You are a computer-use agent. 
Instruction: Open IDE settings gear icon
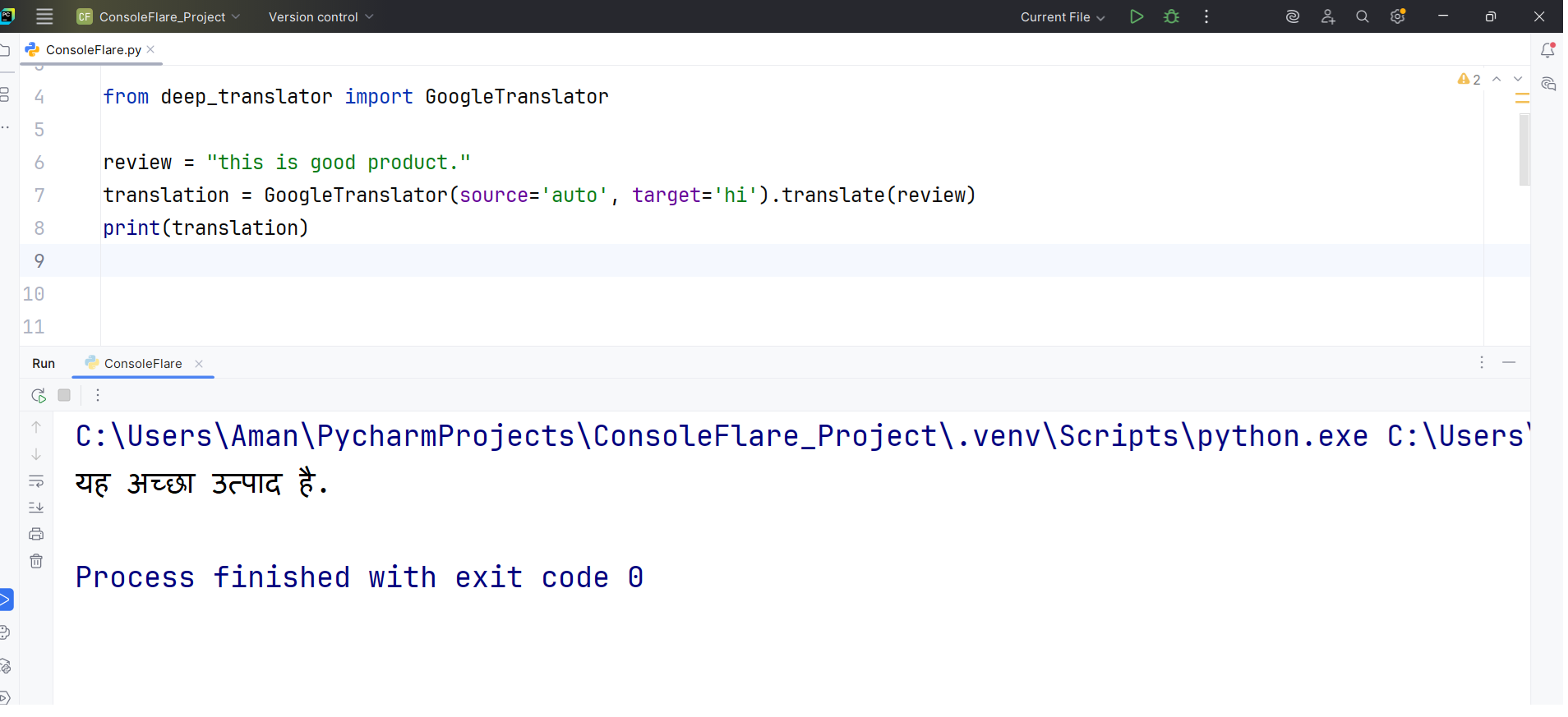coord(1397,16)
